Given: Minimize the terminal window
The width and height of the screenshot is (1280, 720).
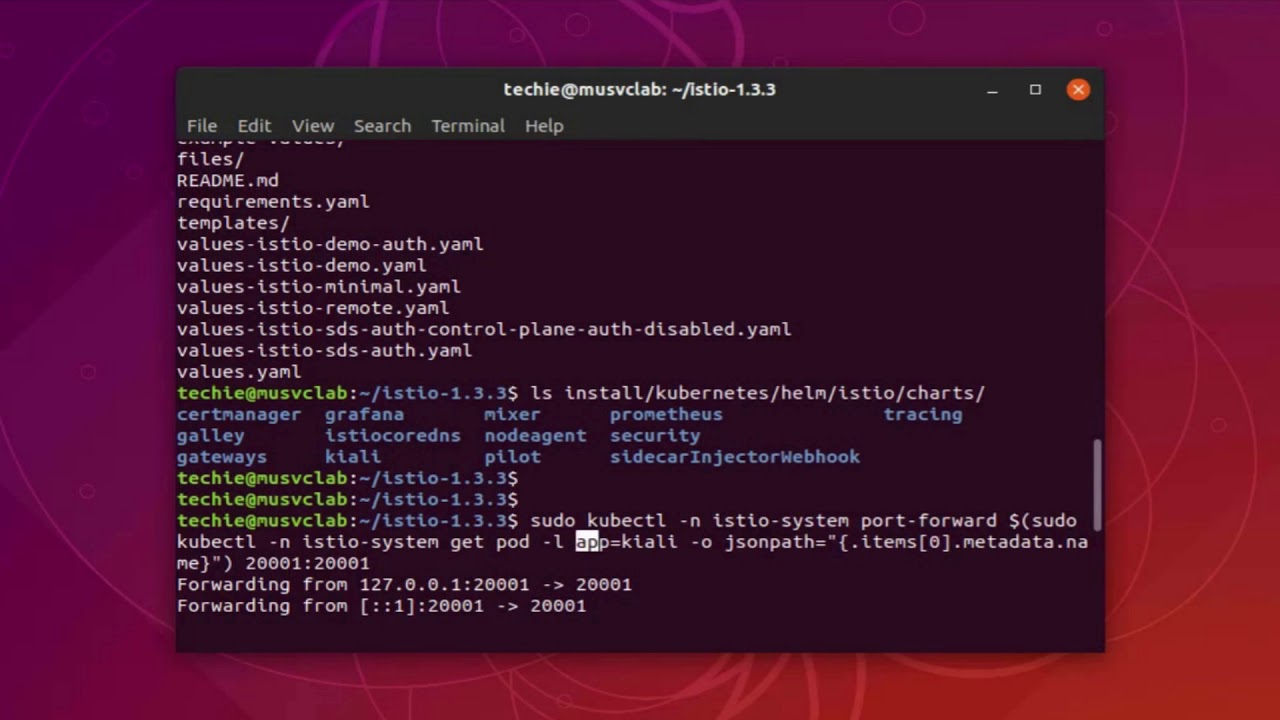Looking at the screenshot, I should 992,90.
